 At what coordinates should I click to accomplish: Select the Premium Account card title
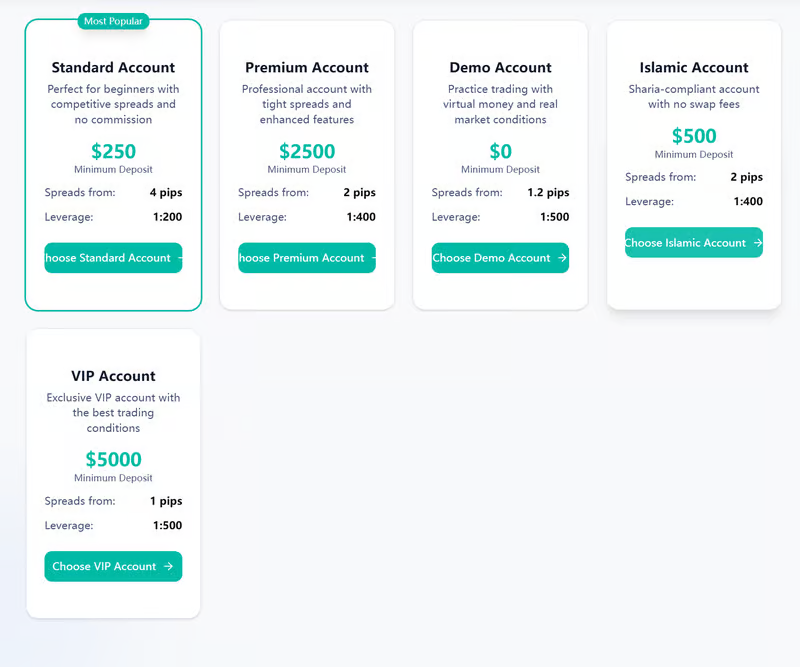(x=307, y=68)
